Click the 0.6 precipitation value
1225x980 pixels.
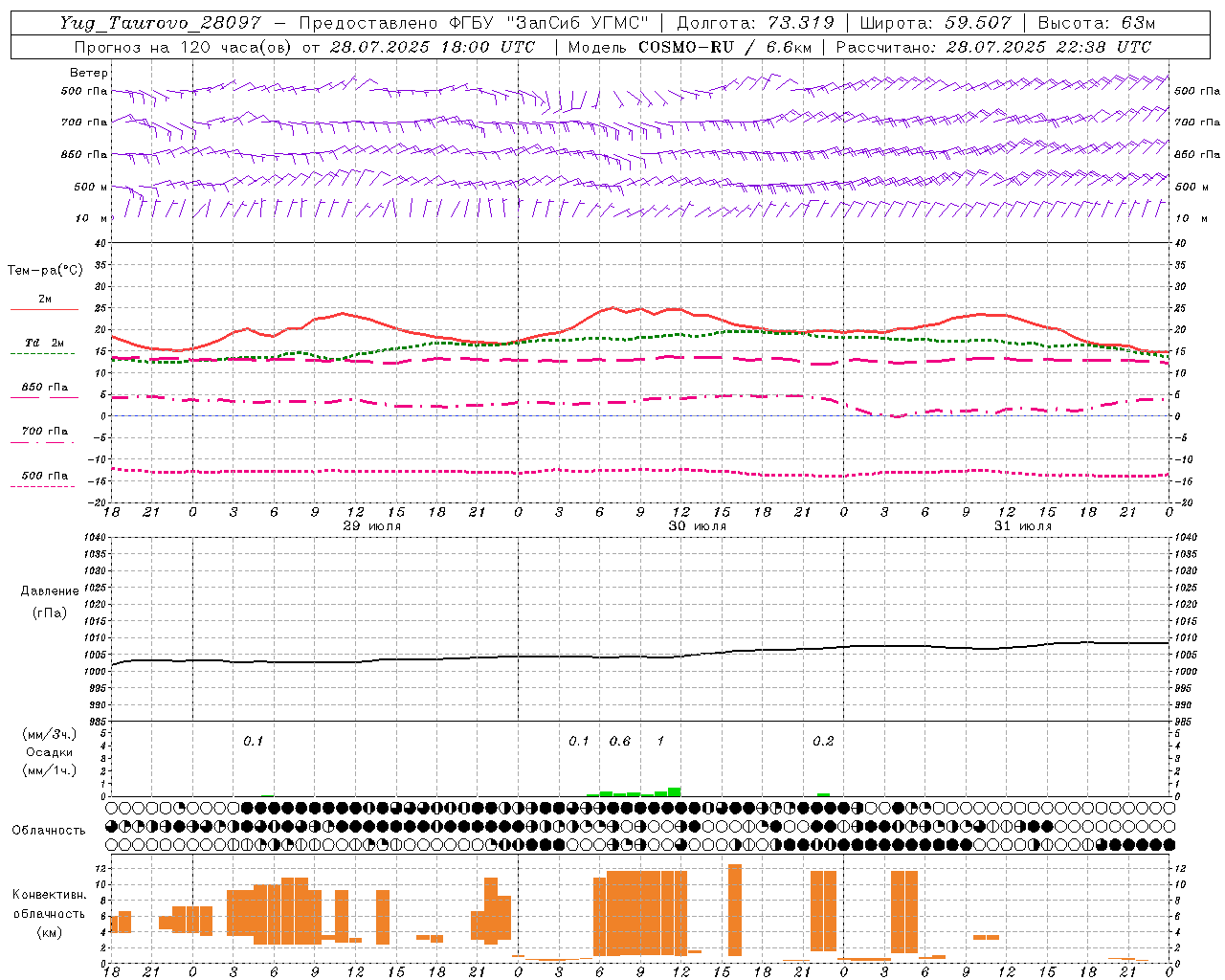point(619,742)
